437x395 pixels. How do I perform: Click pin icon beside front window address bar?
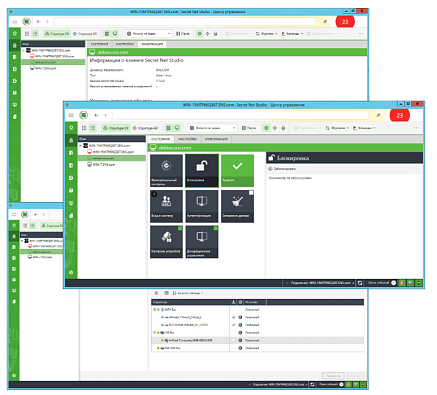378,115
